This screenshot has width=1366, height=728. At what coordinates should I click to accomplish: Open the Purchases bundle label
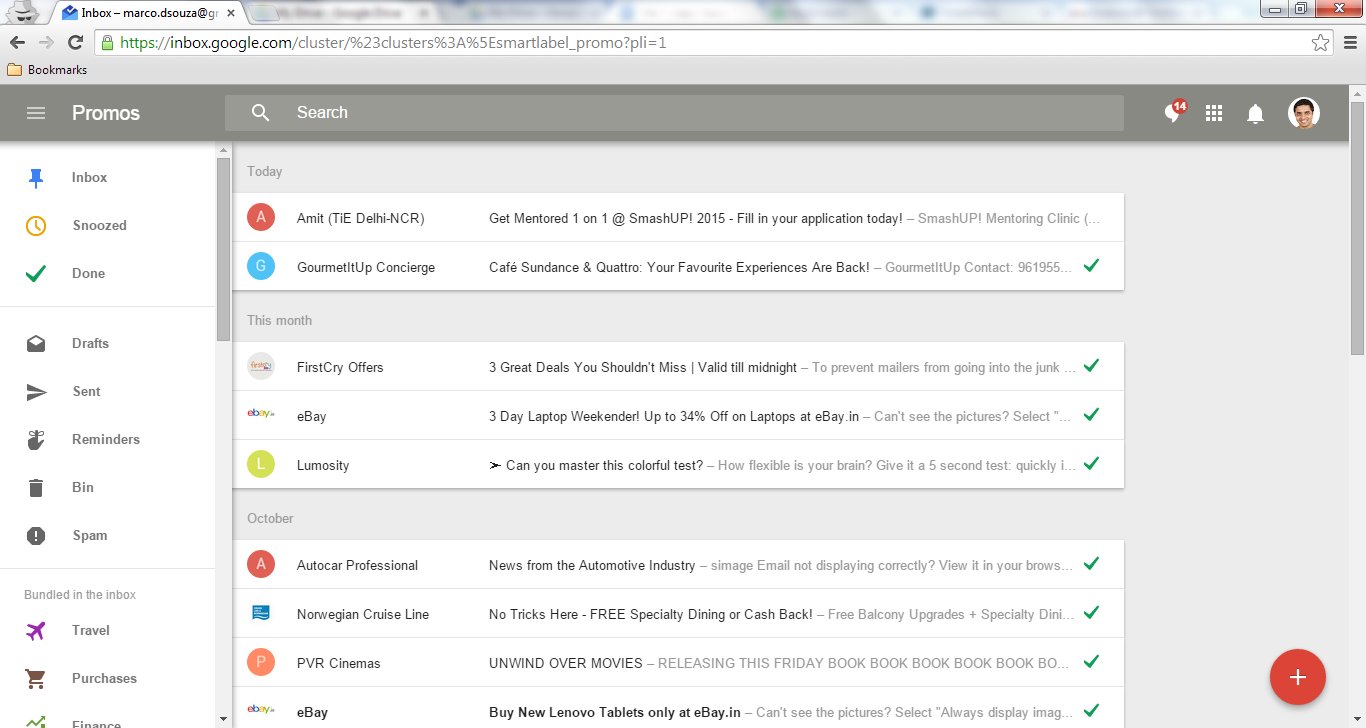coord(104,678)
